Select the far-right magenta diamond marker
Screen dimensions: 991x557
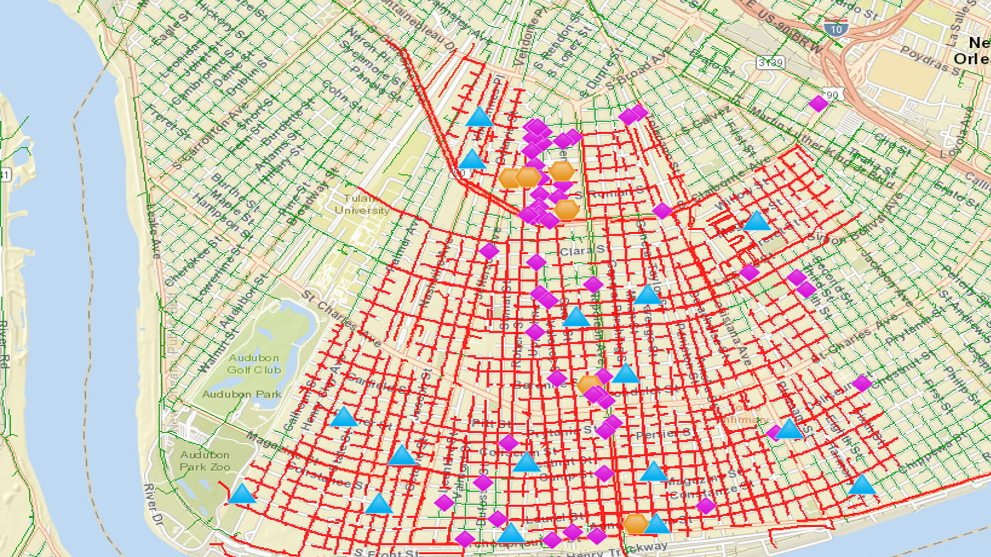coord(862,383)
